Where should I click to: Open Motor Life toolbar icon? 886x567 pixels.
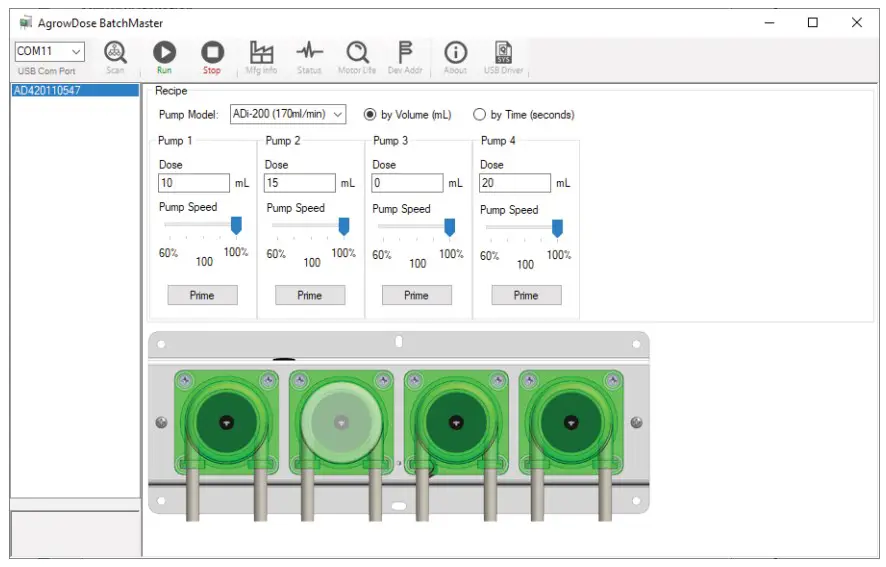(x=357, y=53)
